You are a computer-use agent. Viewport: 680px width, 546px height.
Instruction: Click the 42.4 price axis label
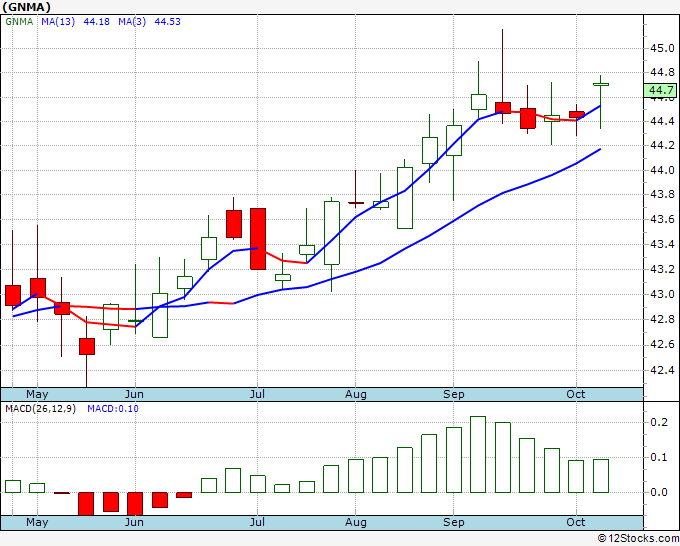(x=662, y=370)
